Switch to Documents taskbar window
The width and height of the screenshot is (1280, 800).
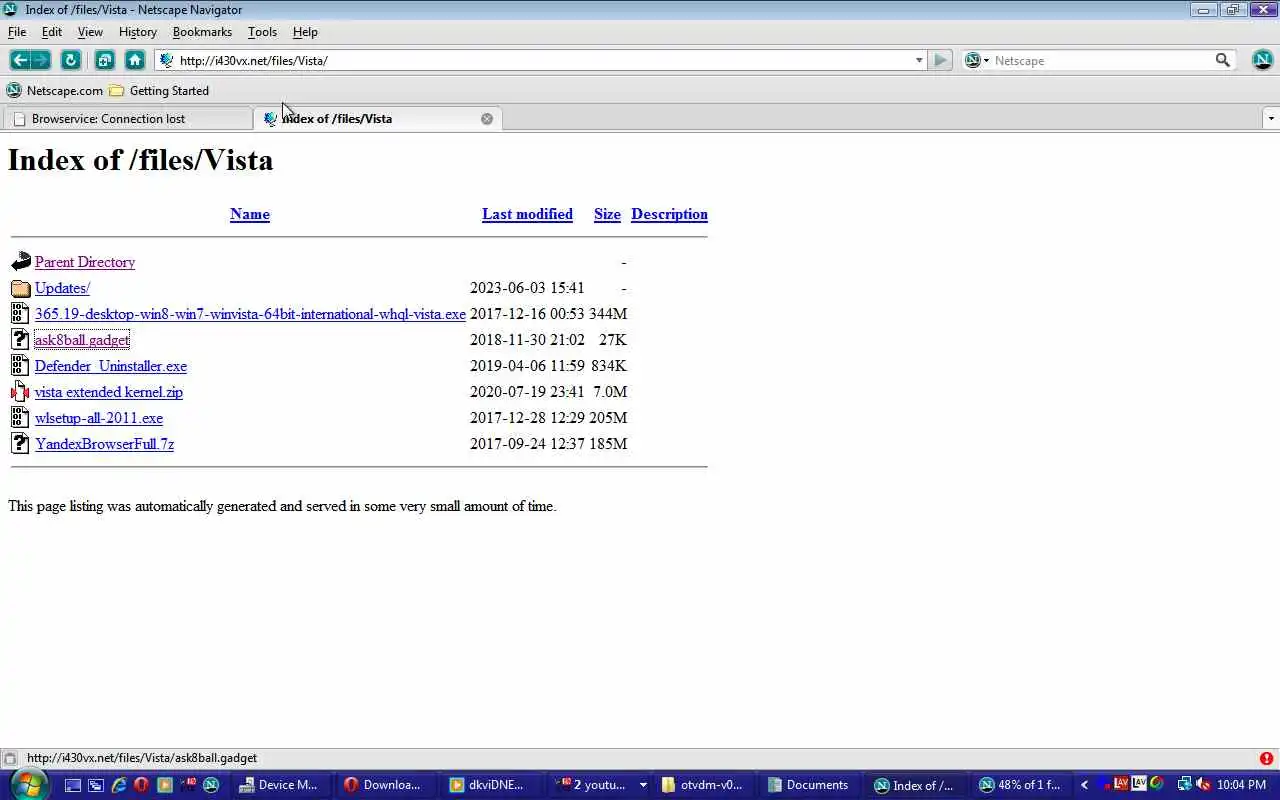pyautogui.click(x=808, y=785)
